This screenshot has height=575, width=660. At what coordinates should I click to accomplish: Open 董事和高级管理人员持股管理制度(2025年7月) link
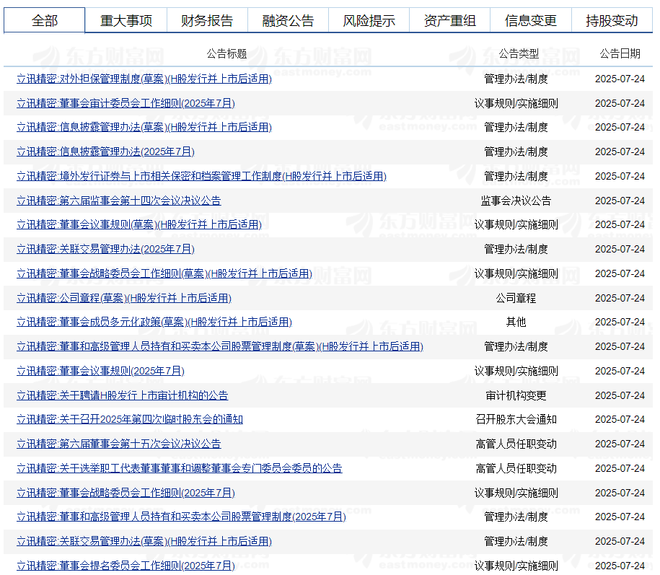pyautogui.click(x=181, y=516)
